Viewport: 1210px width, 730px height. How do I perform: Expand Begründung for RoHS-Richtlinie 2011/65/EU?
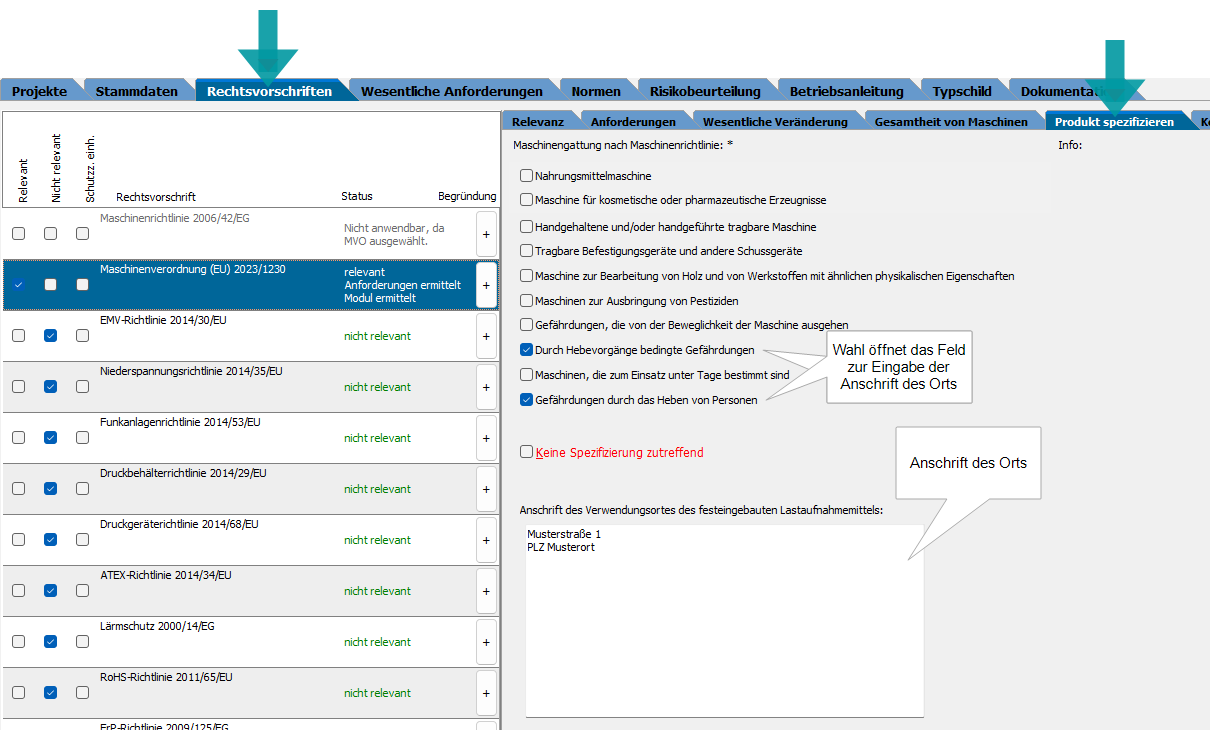tap(486, 693)
